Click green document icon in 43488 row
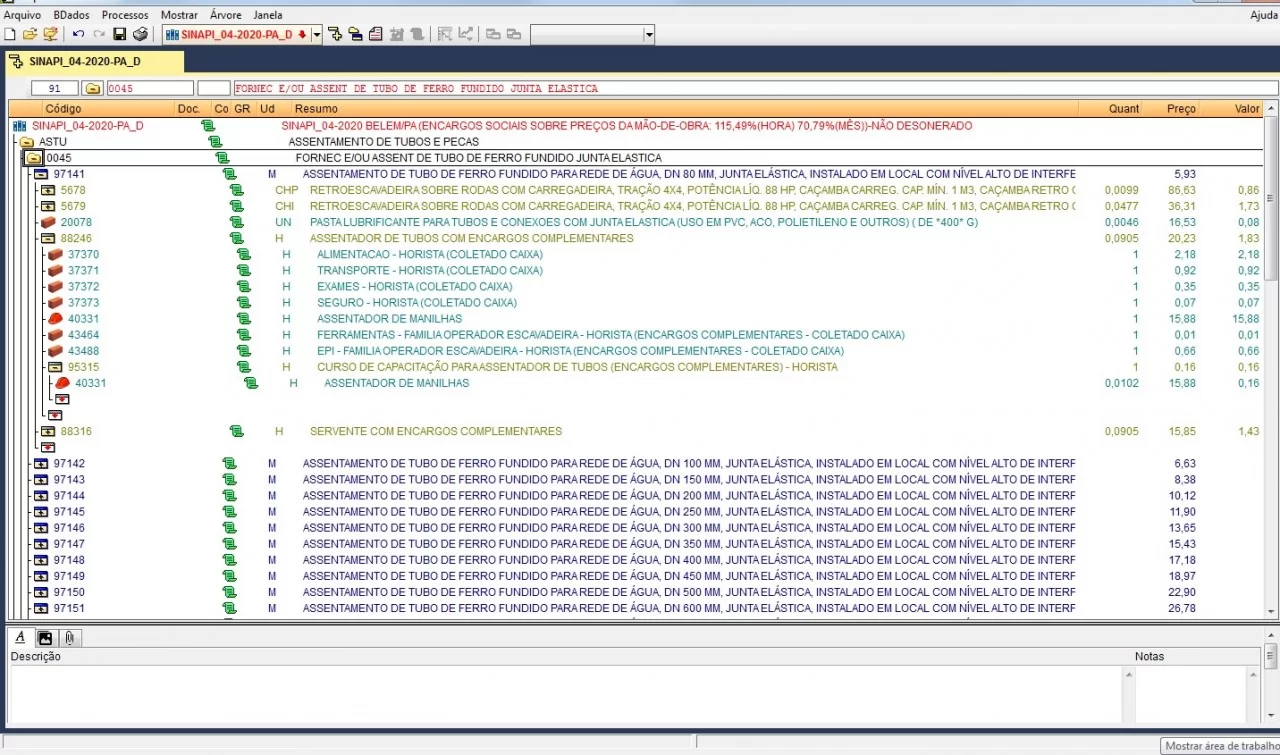The height and width of the screenshot is (755, 1280). (x=243, y=351)
